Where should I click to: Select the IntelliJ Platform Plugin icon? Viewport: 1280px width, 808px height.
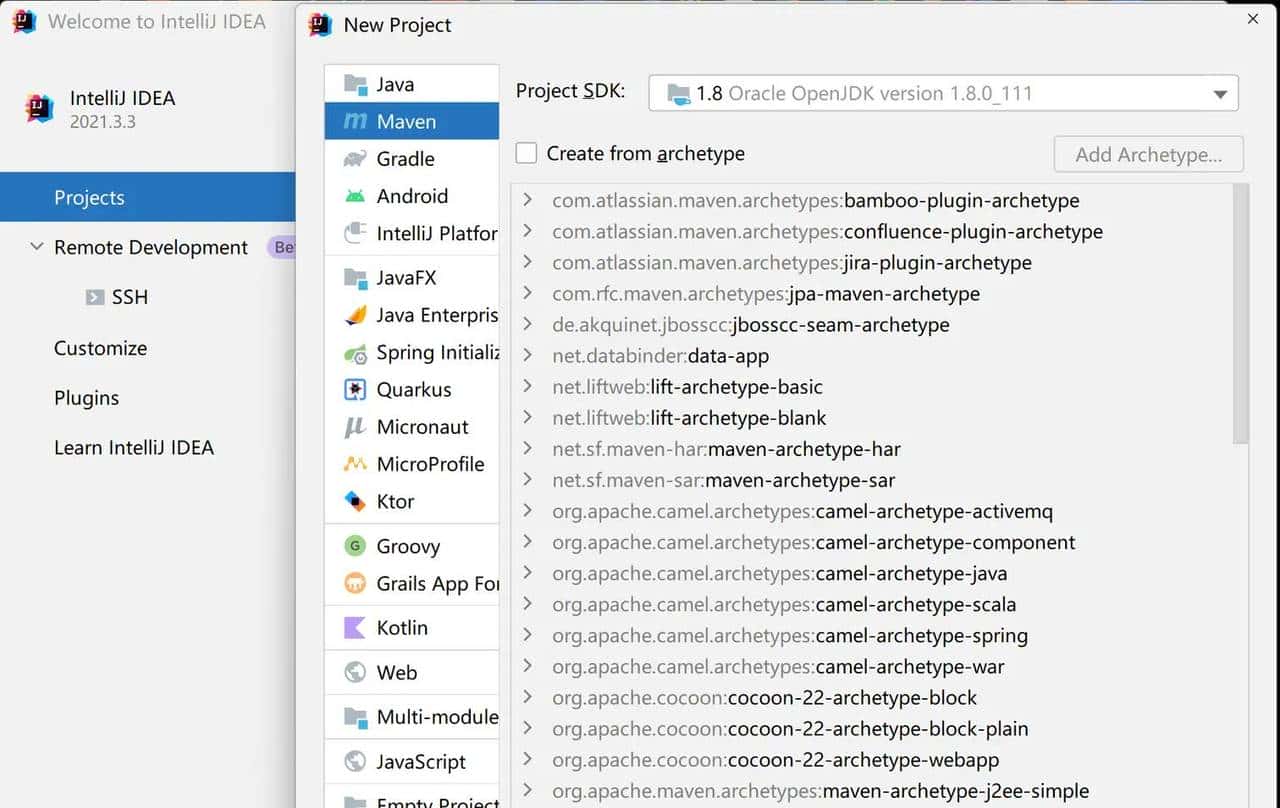pos(355,233)
